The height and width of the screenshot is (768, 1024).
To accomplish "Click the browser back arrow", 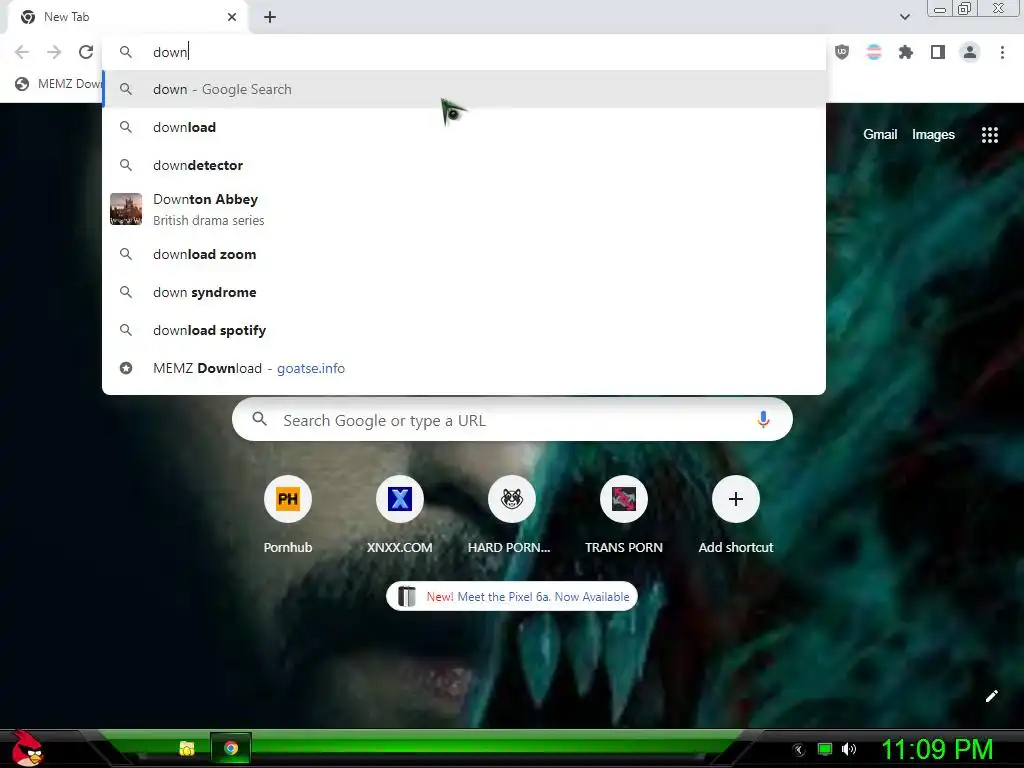I will coord(22,52).
